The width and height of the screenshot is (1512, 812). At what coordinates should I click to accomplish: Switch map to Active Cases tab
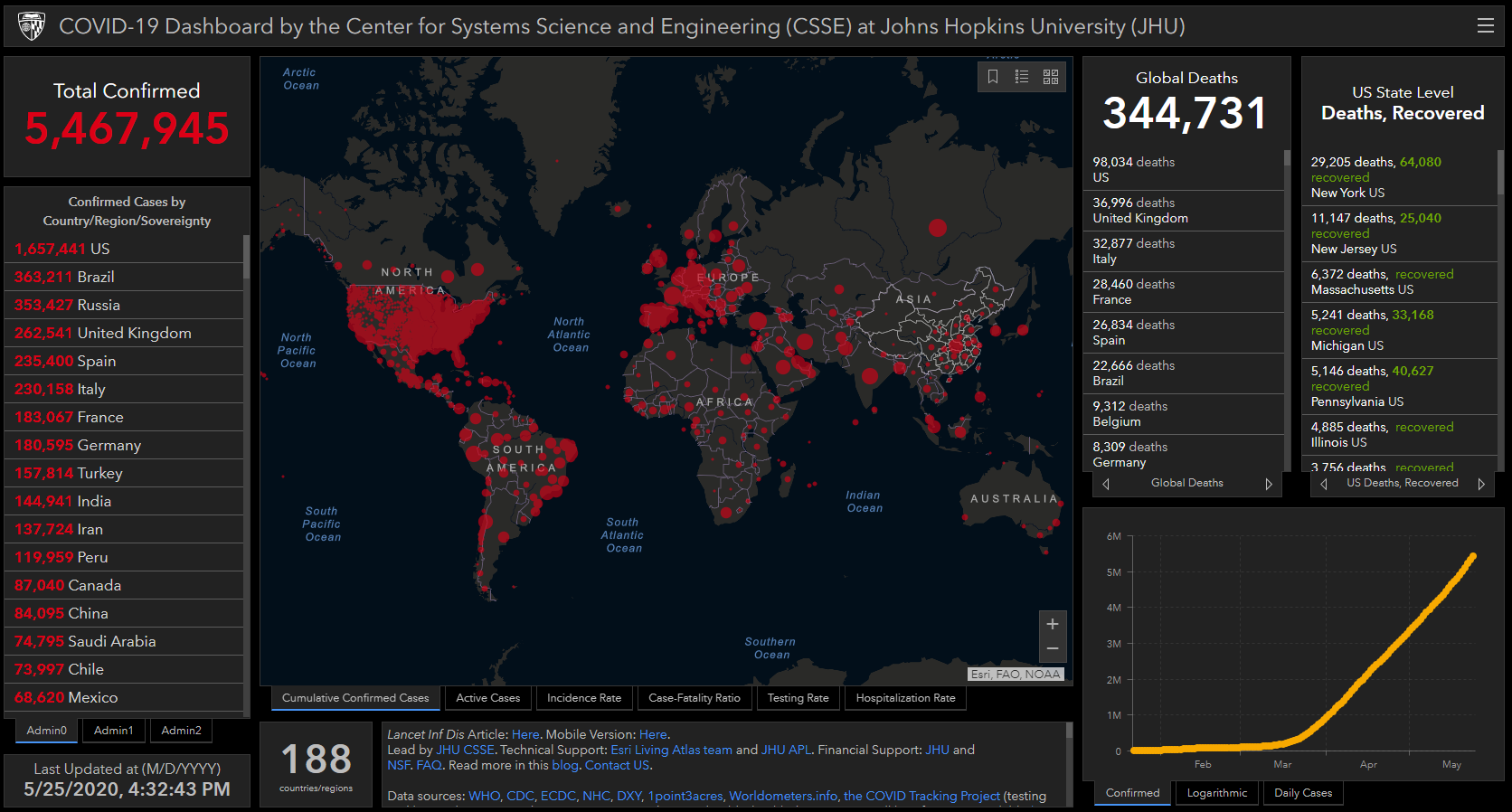click(487, 698)
